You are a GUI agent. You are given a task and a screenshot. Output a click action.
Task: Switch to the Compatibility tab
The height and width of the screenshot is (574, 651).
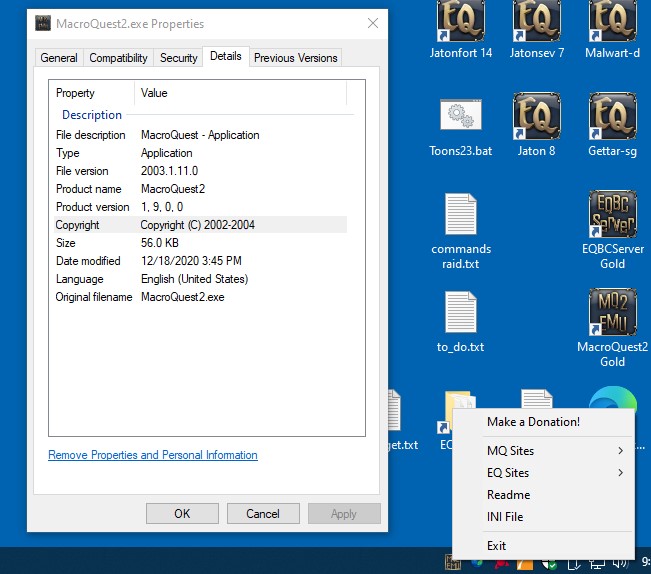pos(118,58)
